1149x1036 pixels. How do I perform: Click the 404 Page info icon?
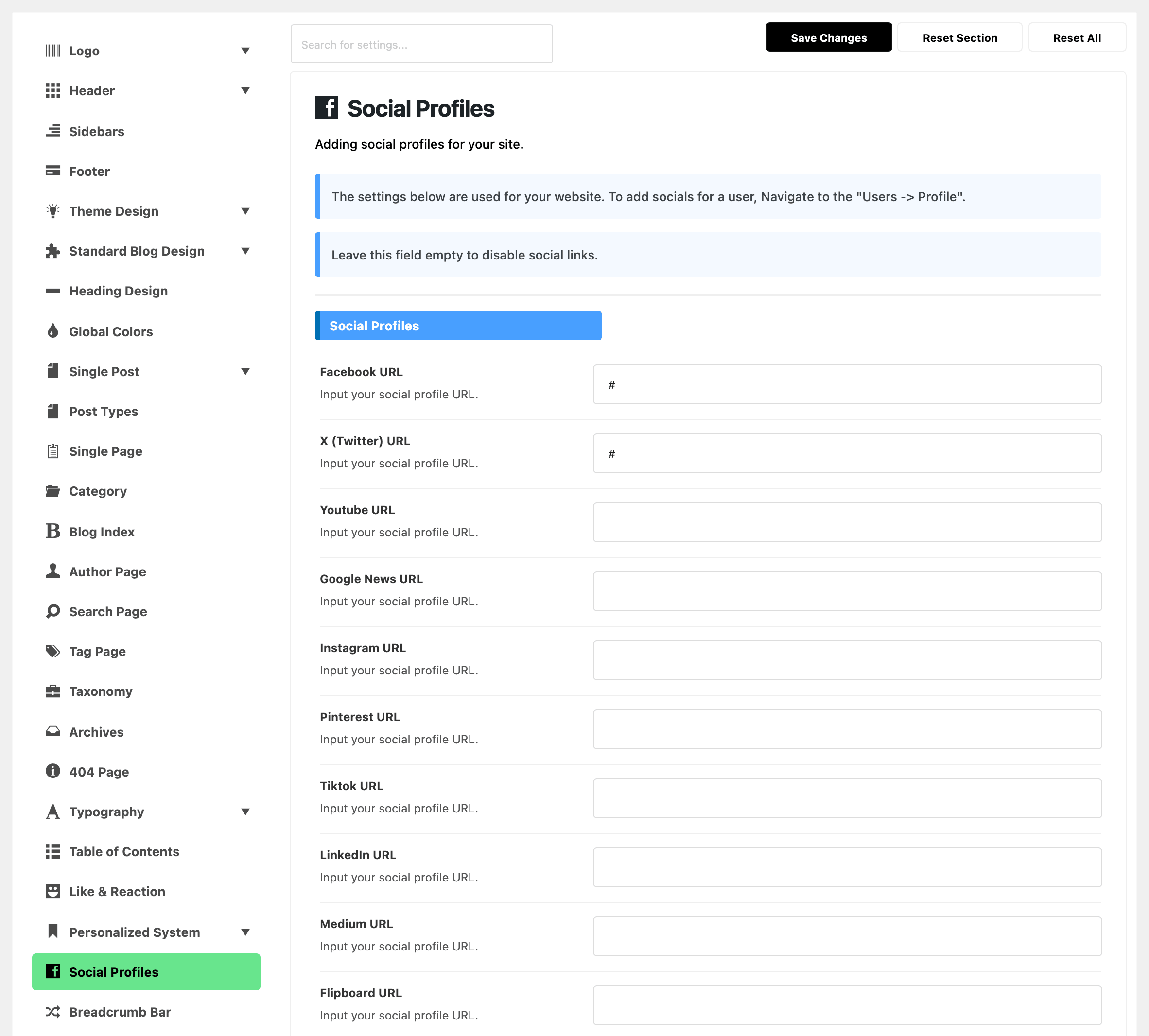(x=53, y=771)
